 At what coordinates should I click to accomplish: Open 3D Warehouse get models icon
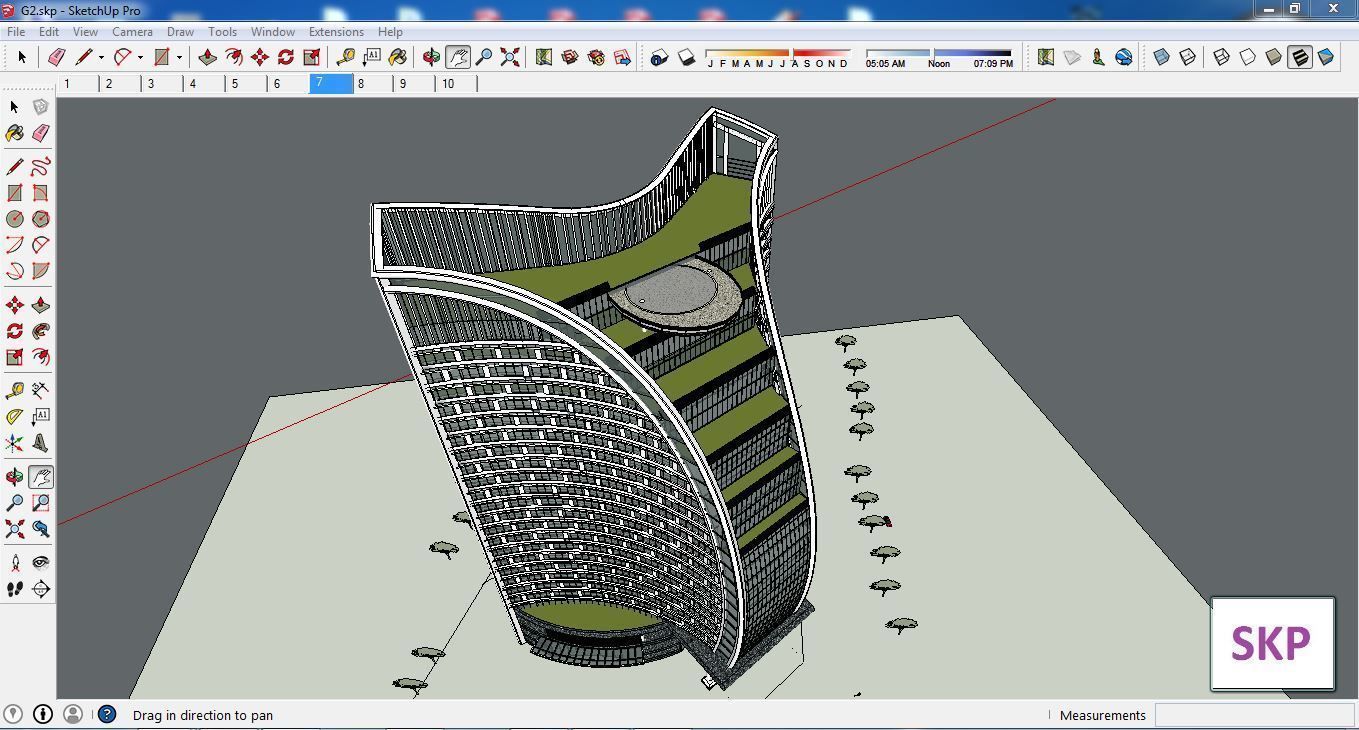coord(569,57)
